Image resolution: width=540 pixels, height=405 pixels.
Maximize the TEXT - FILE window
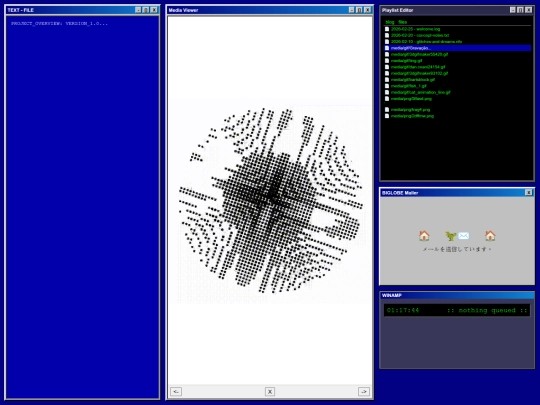pos(146,10)
